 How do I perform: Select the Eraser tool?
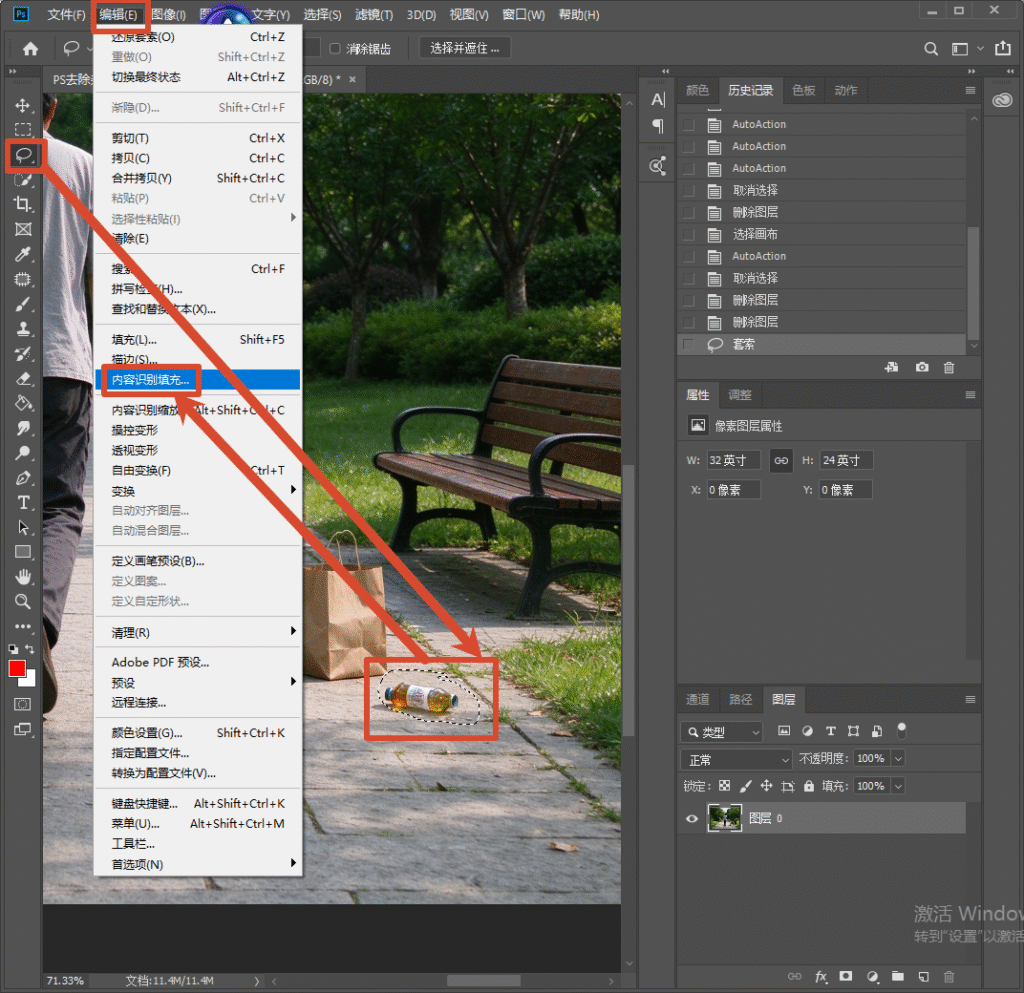23,379
